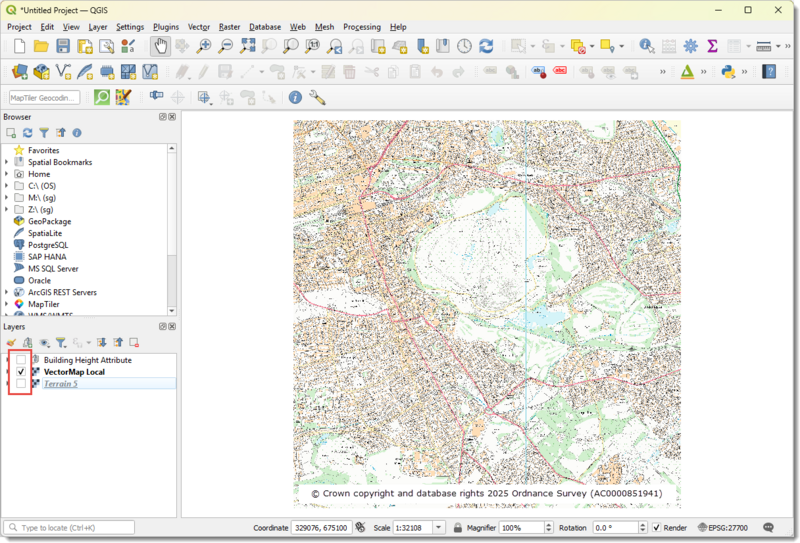
Task: Show statistical summary with the Sigma icon
Action: click(x=712, y=46)
